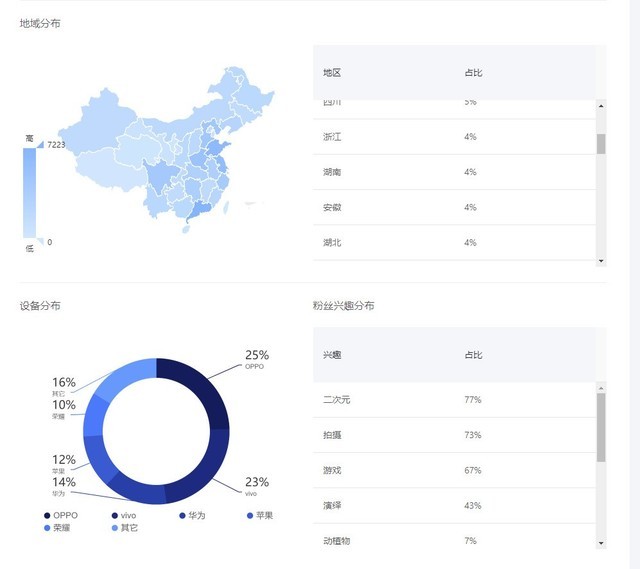Click the map legend top handle 7223
Screen dimensions: 640x569
point(40,145)
